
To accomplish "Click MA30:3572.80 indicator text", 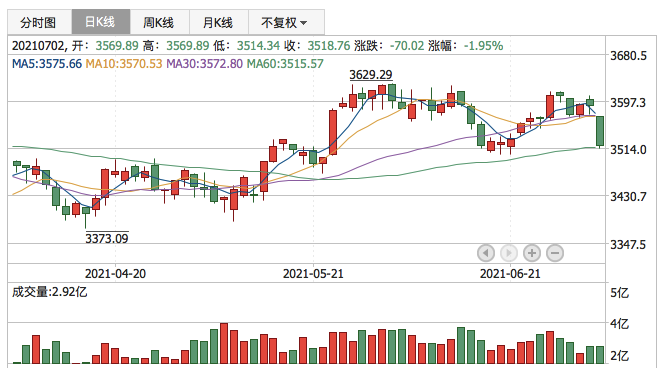I will (204, 64).
